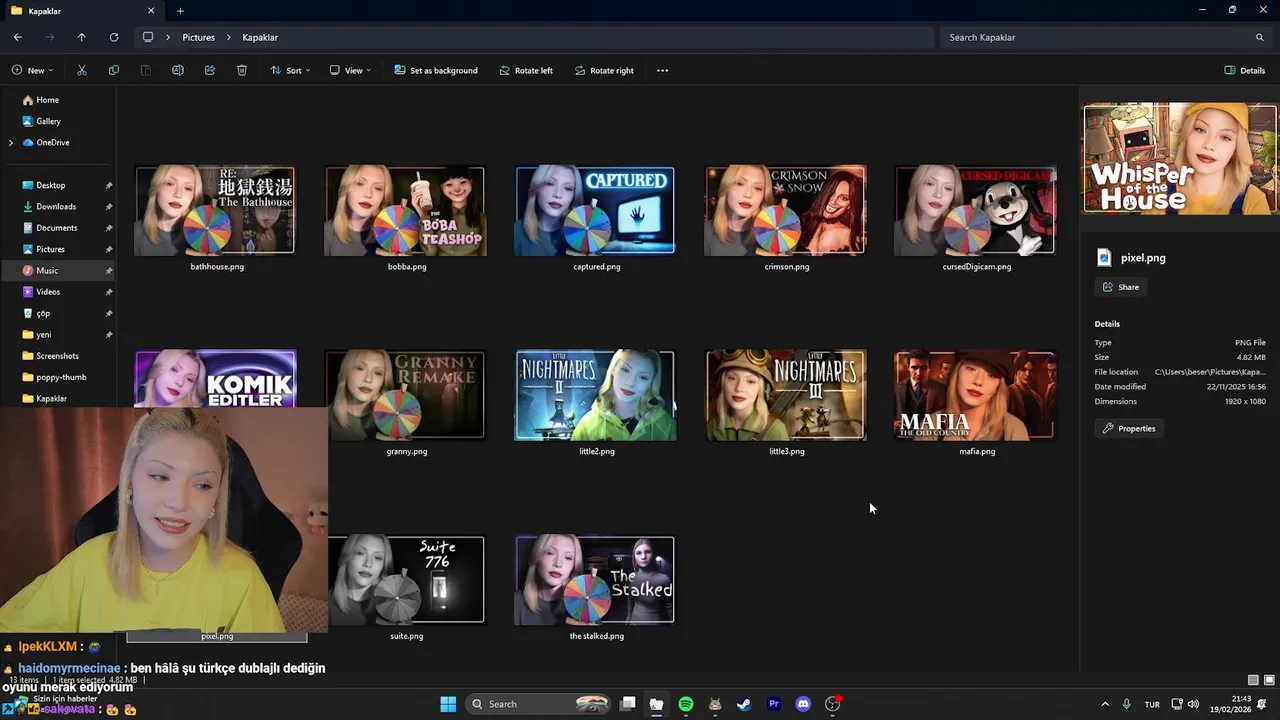Open Steam from the taskbar
This screenshot has width=1280, height=720.
[x=744, y=704]
